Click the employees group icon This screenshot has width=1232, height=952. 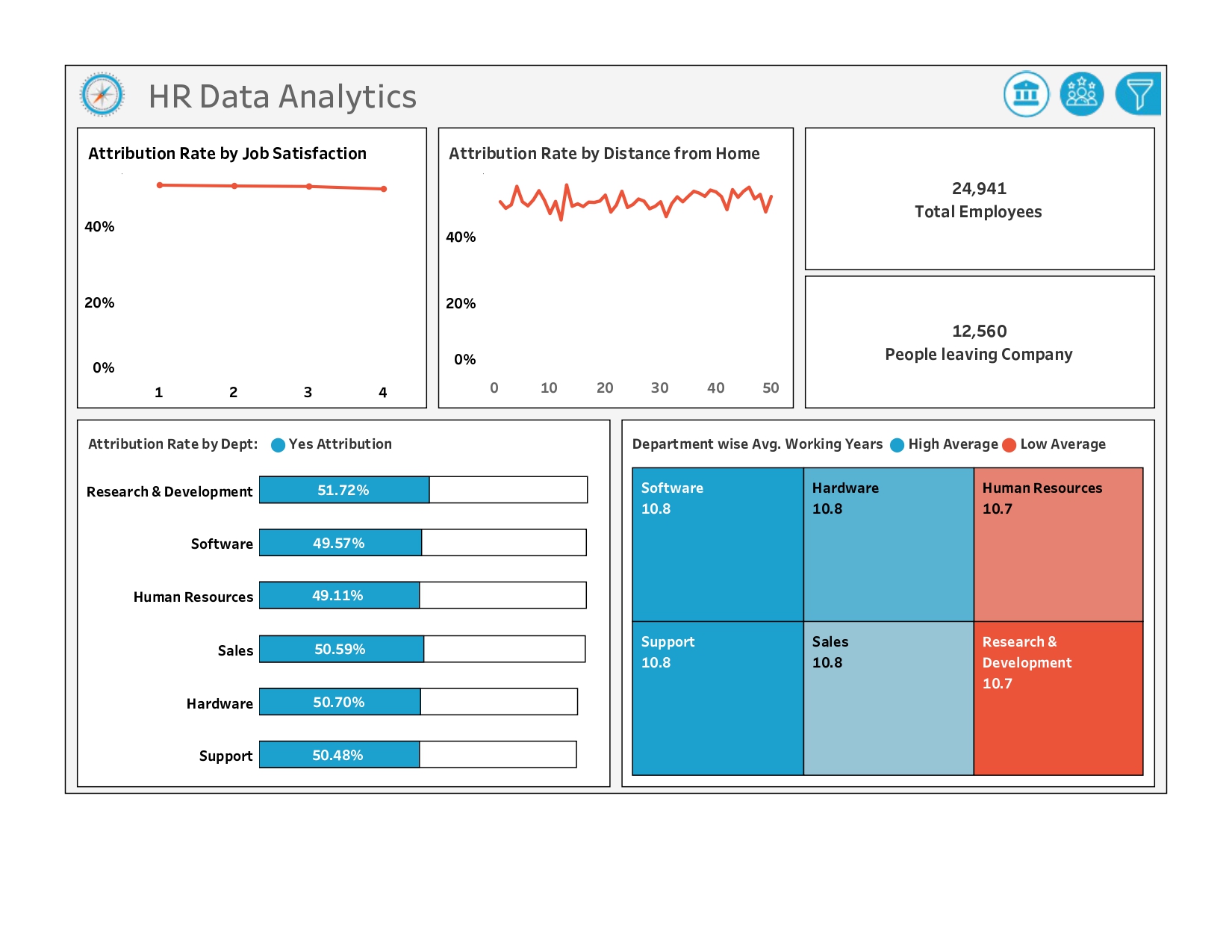[1081, 94]
